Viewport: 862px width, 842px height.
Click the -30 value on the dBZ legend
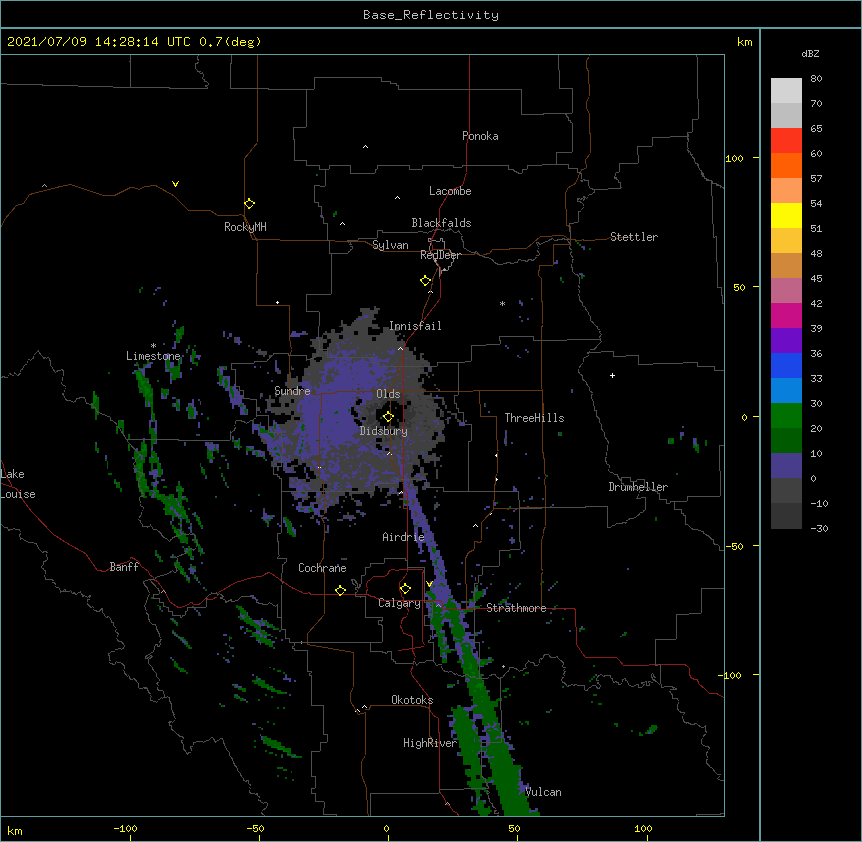[819, 528]
